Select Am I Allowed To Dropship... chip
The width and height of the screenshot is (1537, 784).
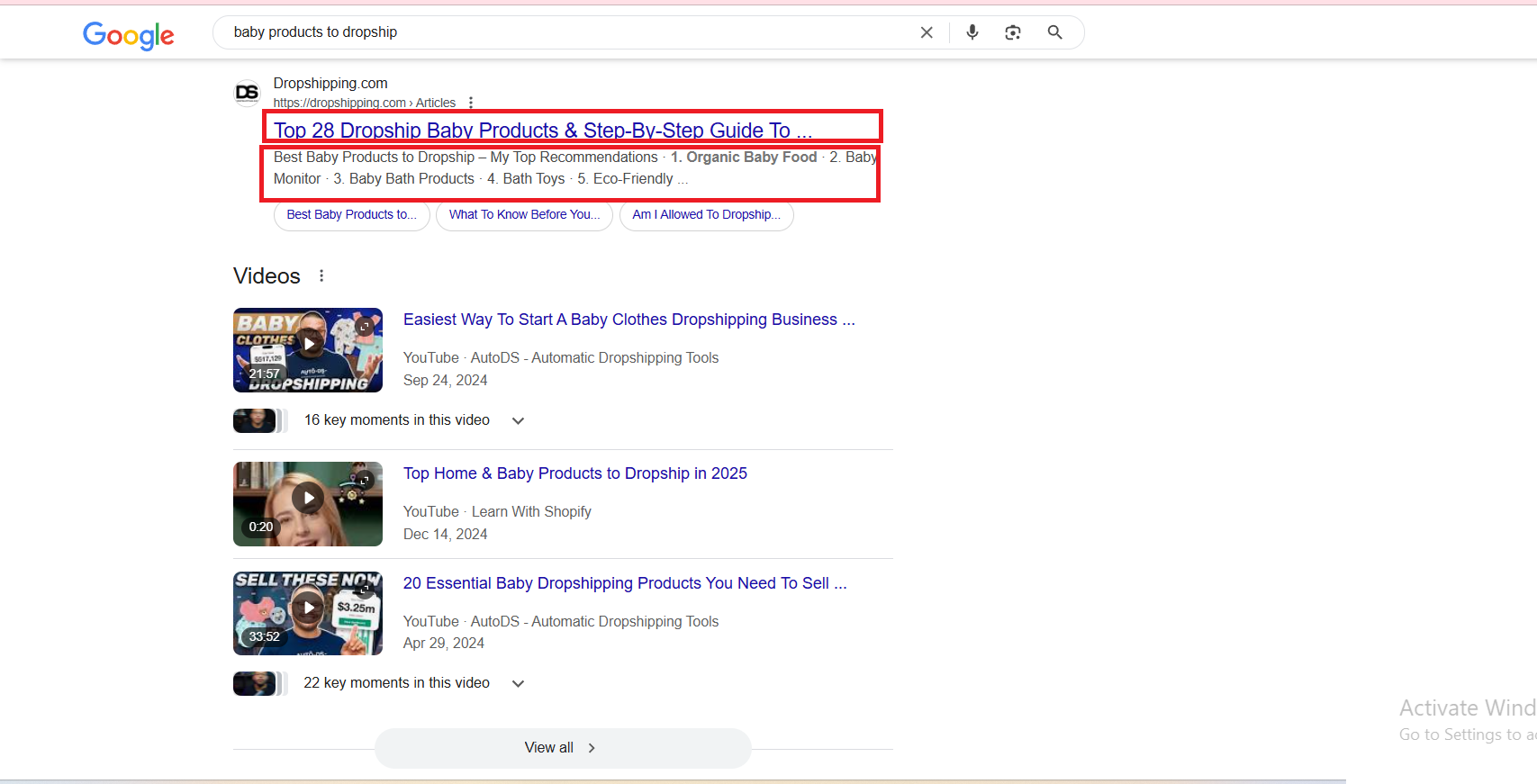(707, 215)
